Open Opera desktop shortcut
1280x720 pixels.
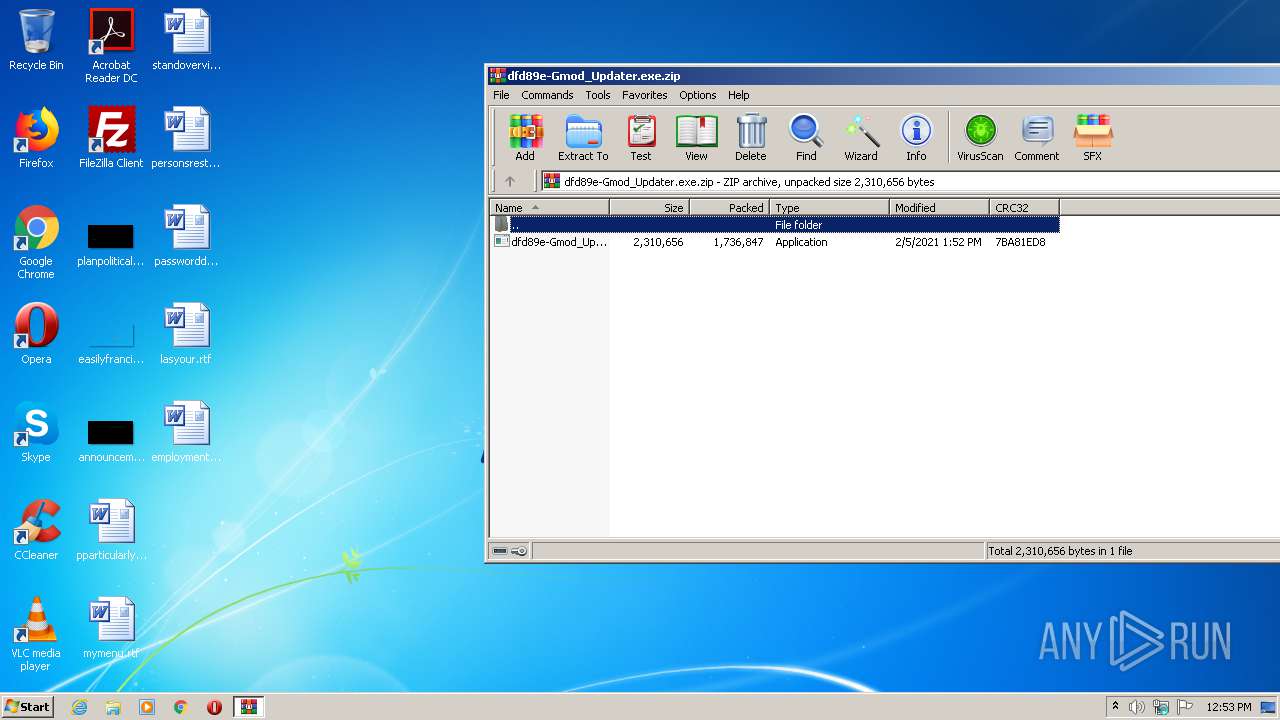coord(36,334)
